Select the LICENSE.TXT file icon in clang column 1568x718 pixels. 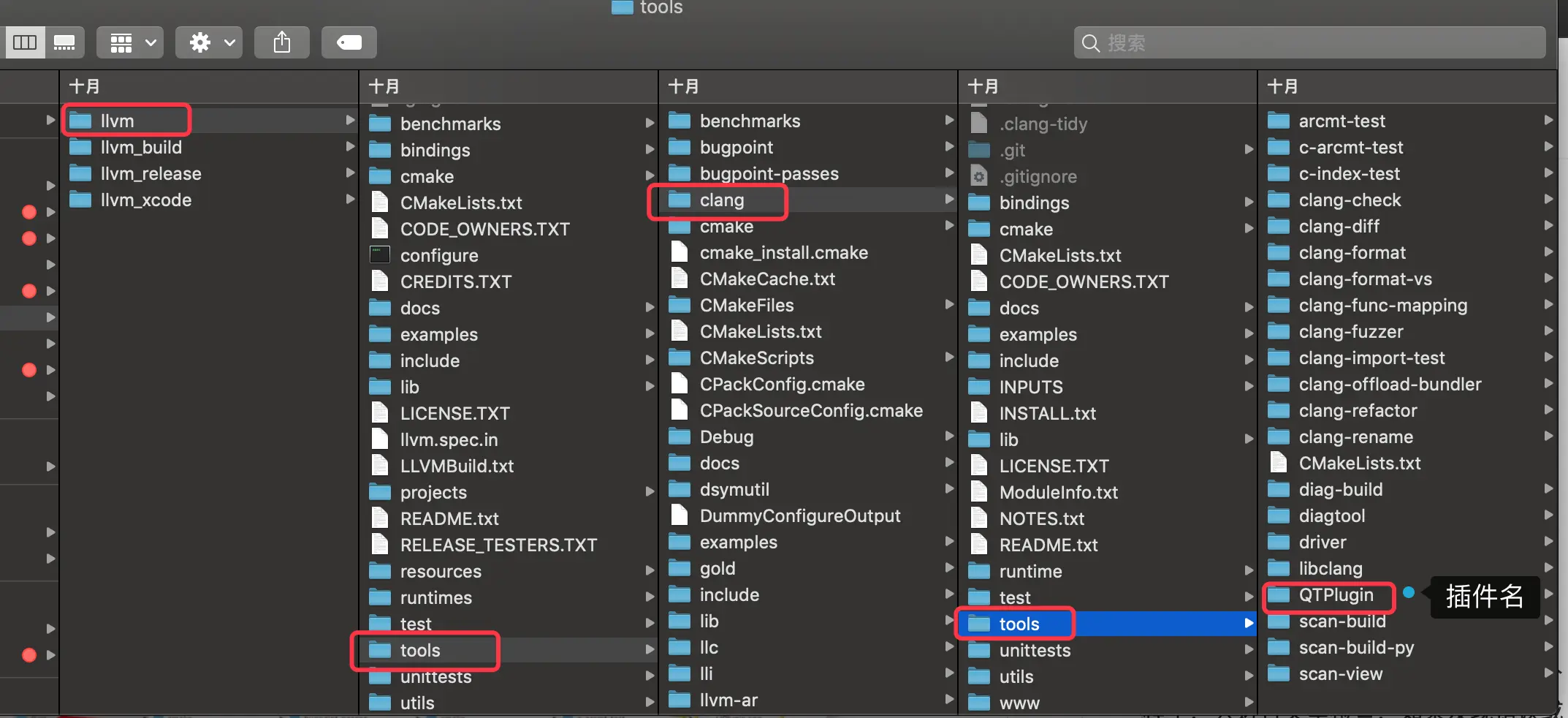point(979,466)
